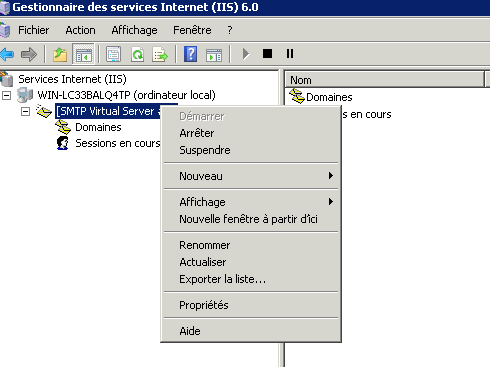Open the Properties toolbar icon
The width and height of the screenshot is (490, 367).
pyautogui.click(x=113, y=54)
